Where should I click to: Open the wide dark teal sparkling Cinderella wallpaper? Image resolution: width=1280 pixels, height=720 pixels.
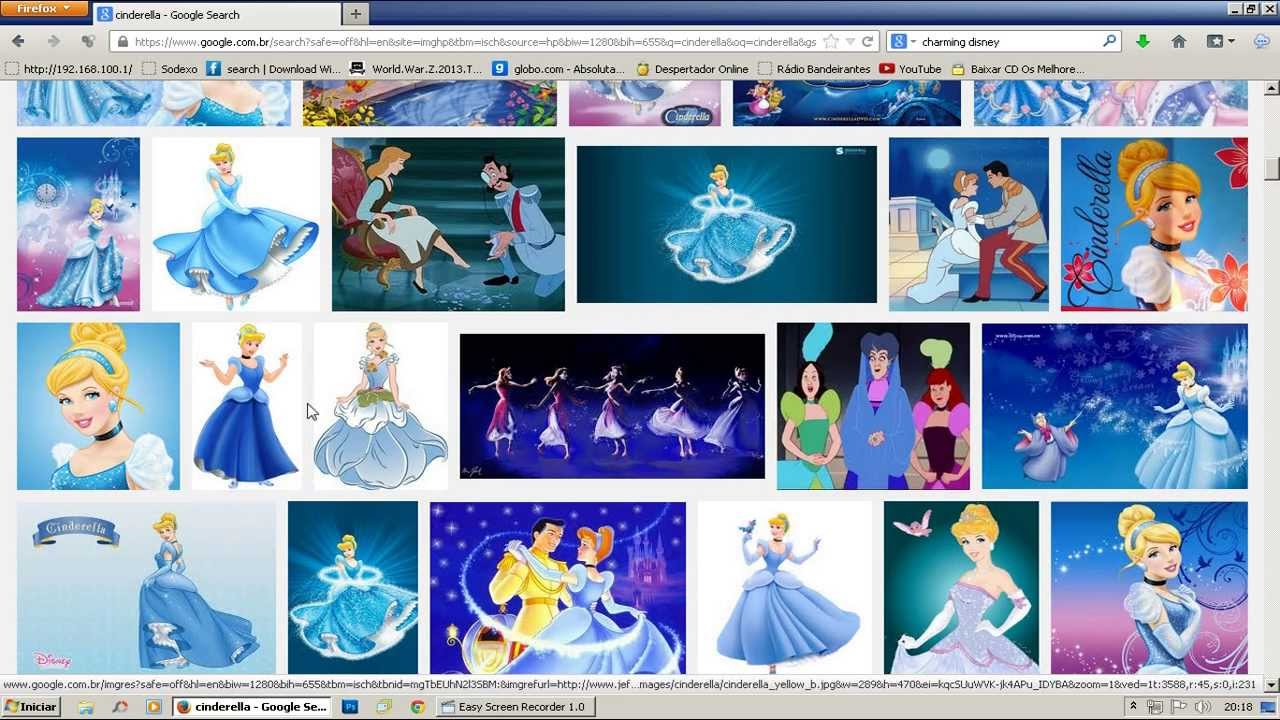(727, 224)
